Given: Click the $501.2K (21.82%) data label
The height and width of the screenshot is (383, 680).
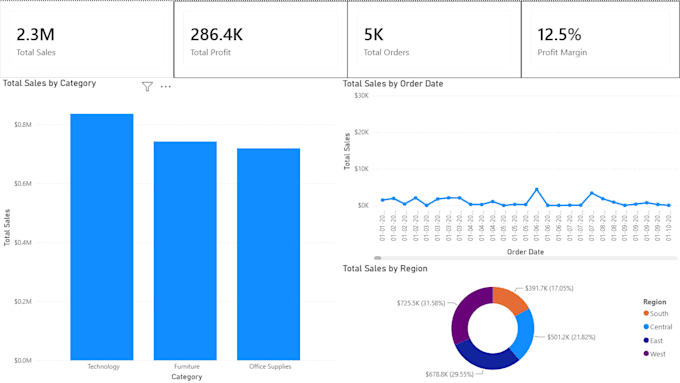Looking at the screenshot, I should click(571, 337).
